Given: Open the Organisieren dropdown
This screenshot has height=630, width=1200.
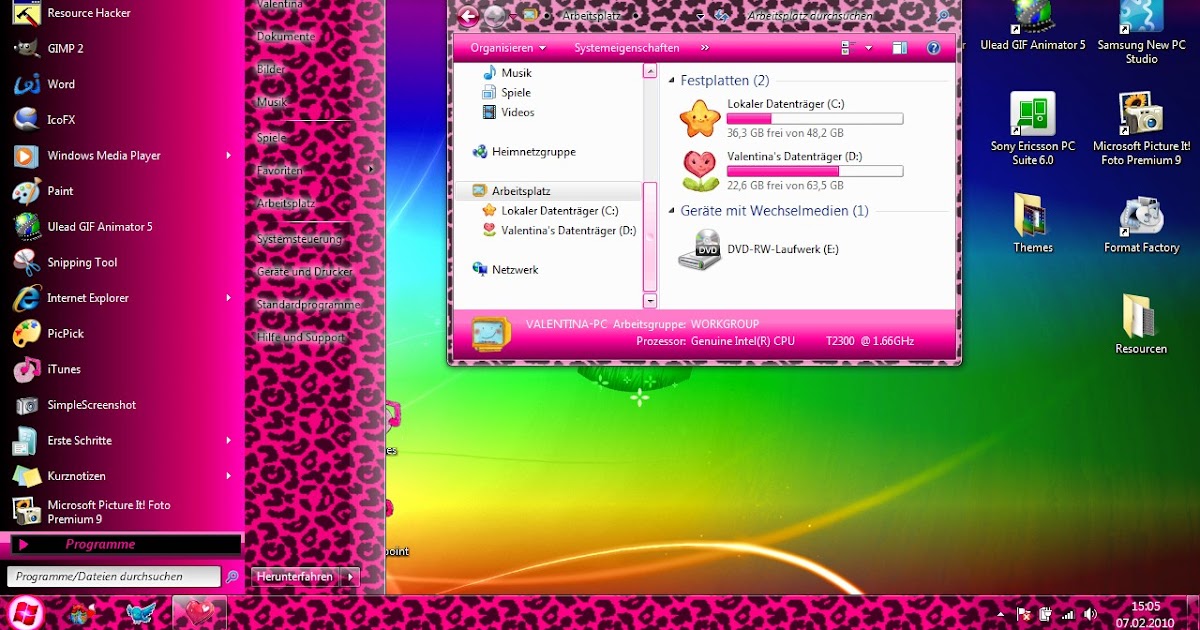Looking at the screenshot, I should 504,47.
